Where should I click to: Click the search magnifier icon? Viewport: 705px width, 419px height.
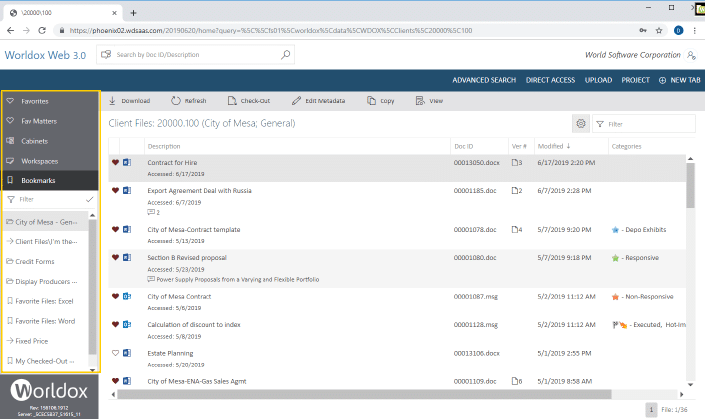coord(286,55)
